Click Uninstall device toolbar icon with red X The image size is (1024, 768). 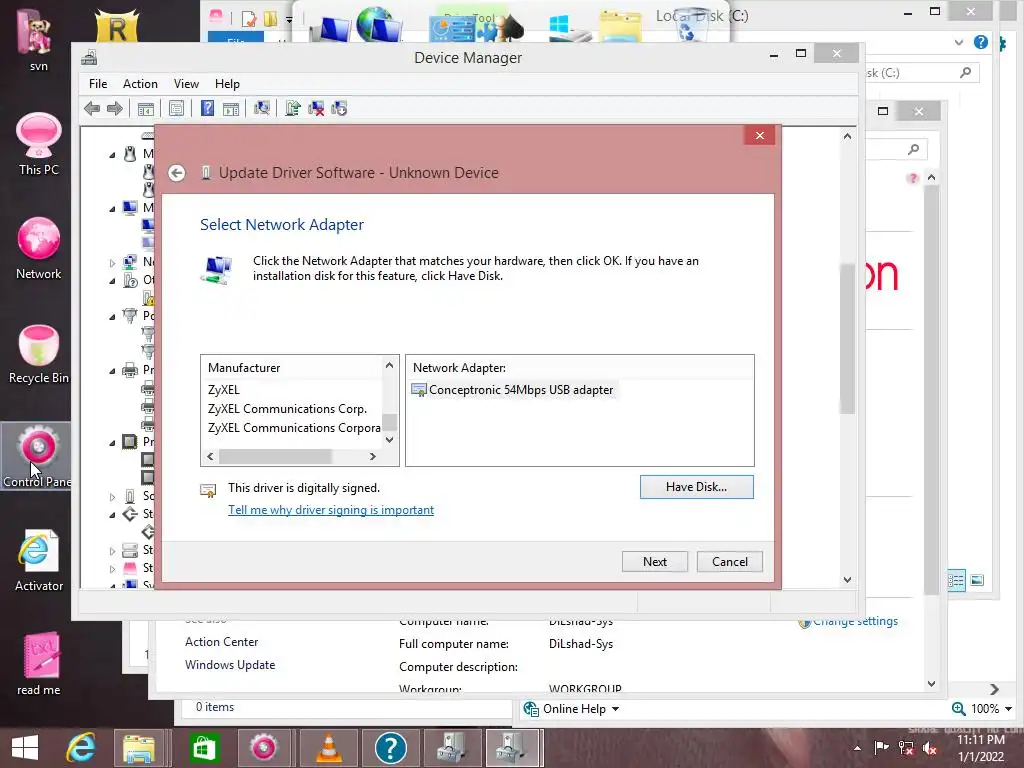click(x=316, y=108)
